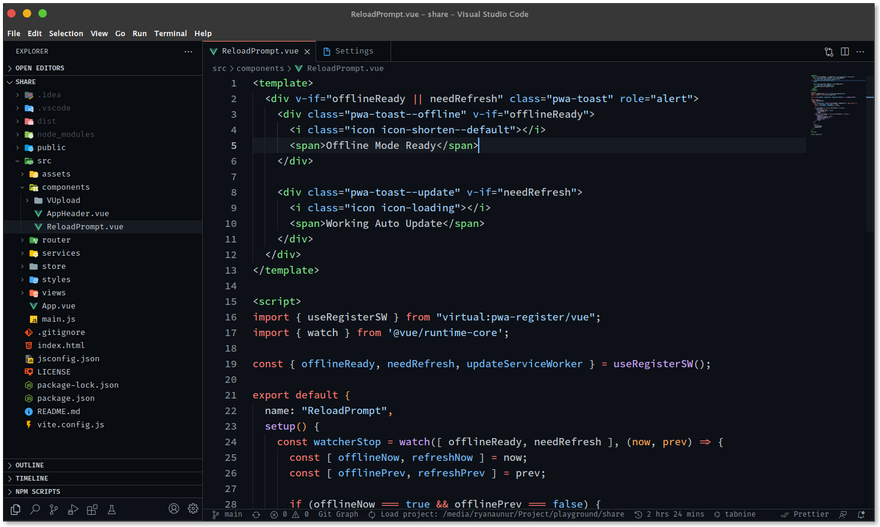The image size is (880, 527).
Task: Open the Search view in activity bar
Action: [x=35, y=509]
